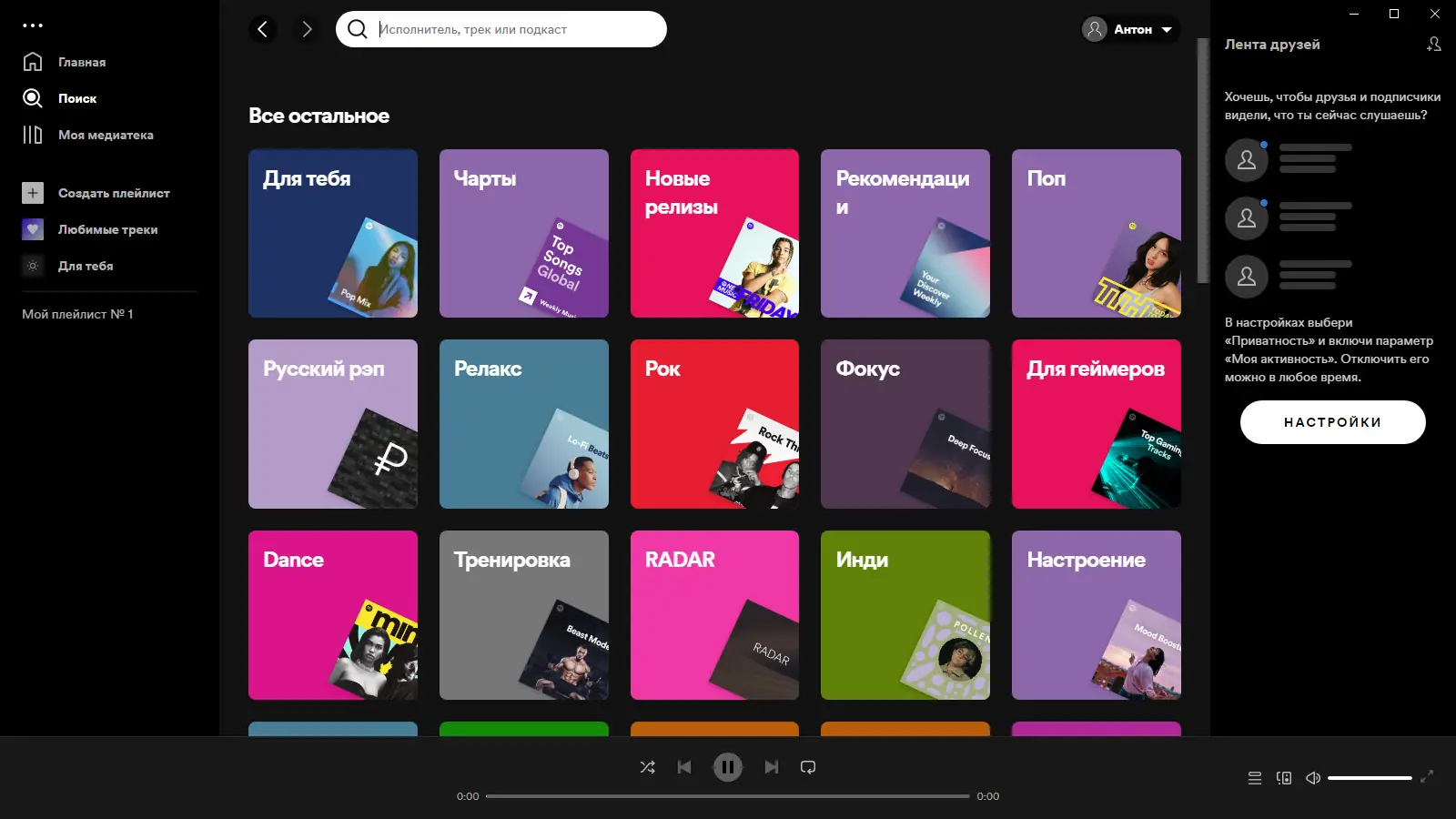Focus the artist, track or podcast search field
This screenshot has width=1456, height=819.
coord(501,29)
